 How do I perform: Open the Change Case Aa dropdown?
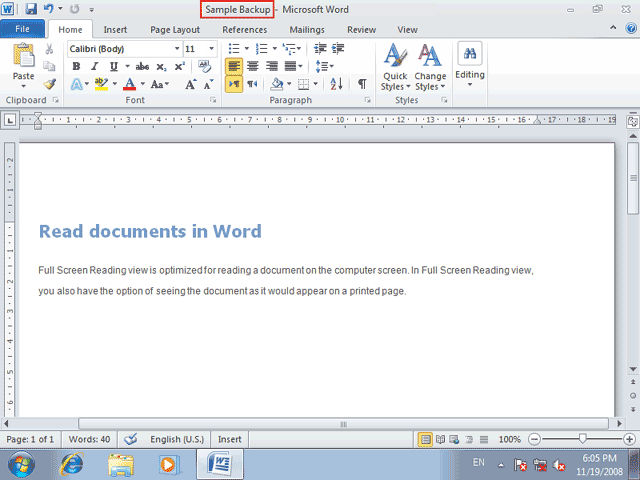pyautogui.click(x=160, y=84)
